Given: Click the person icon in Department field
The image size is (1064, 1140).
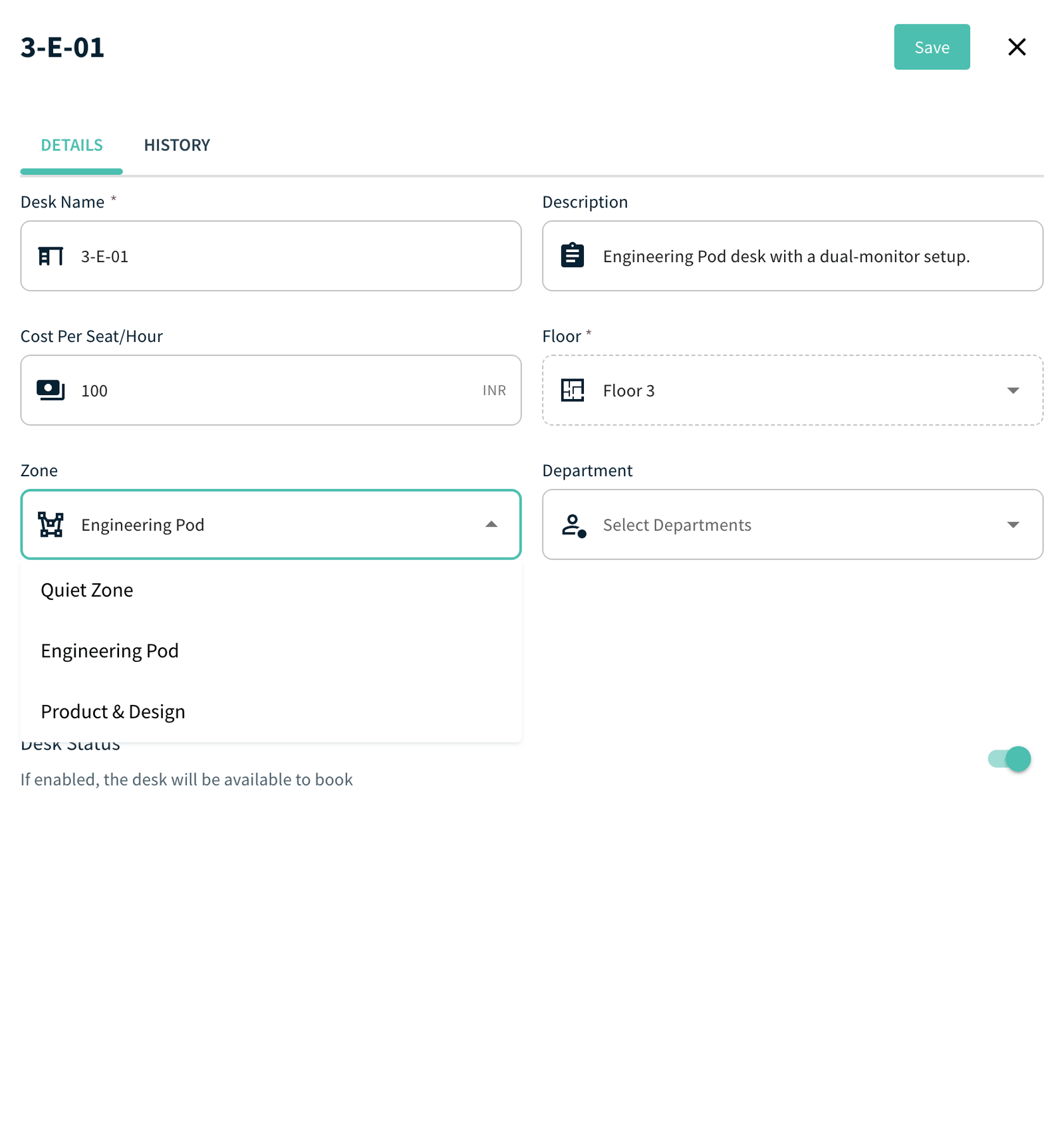Looking at the screenshot, I should 573,525.
